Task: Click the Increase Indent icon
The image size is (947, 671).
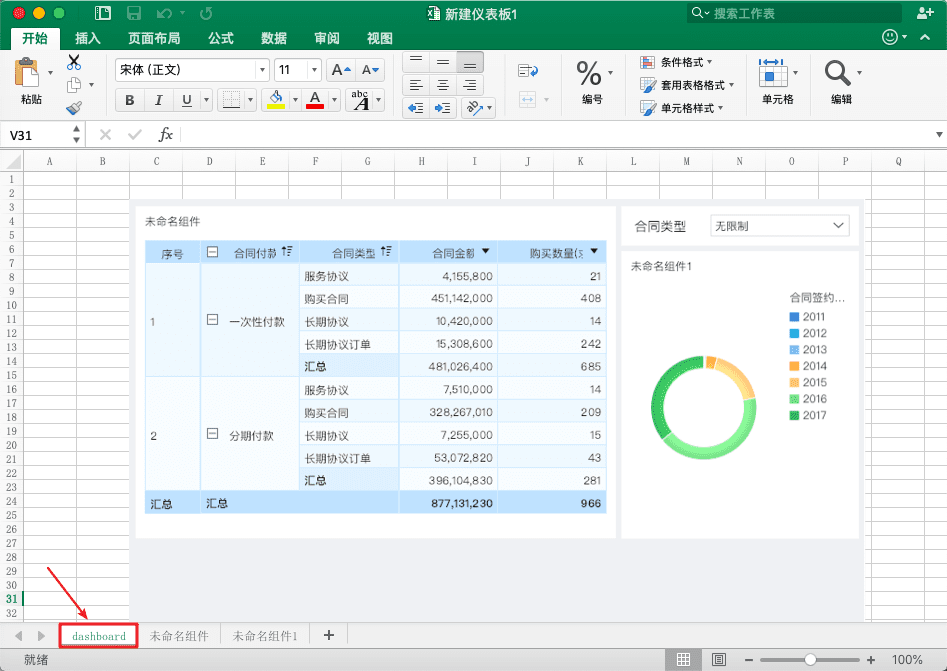Action: tap(443, 108)
